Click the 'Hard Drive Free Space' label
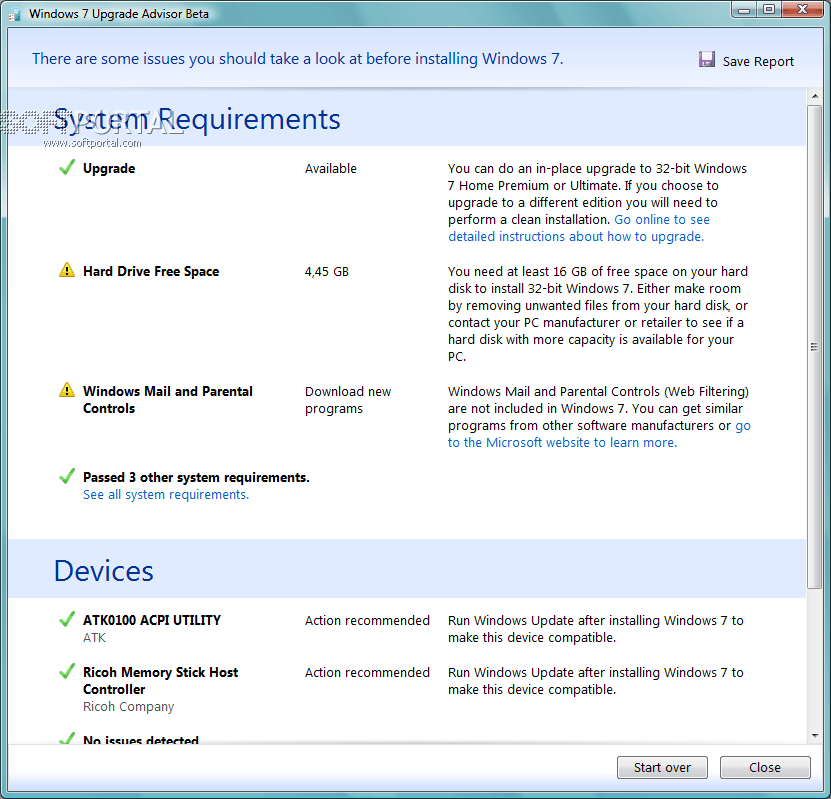831x799 pixels. (x=151, y=271)
